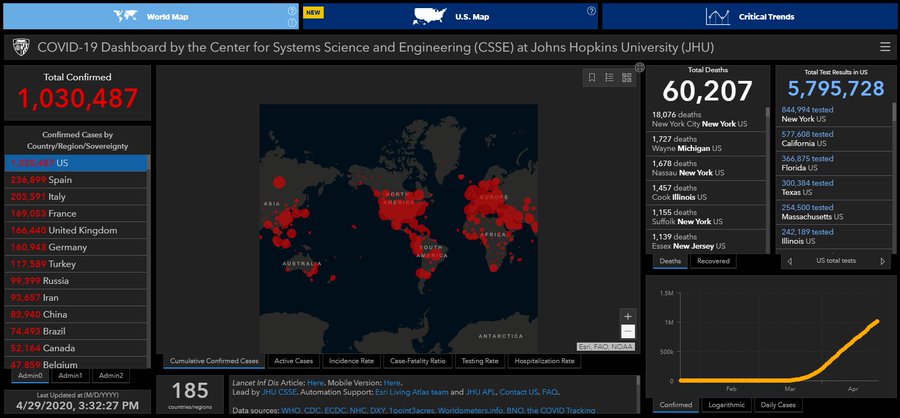Go to next panel with right arrow near US total tests

pyautogui.click(x=882, y=261)
